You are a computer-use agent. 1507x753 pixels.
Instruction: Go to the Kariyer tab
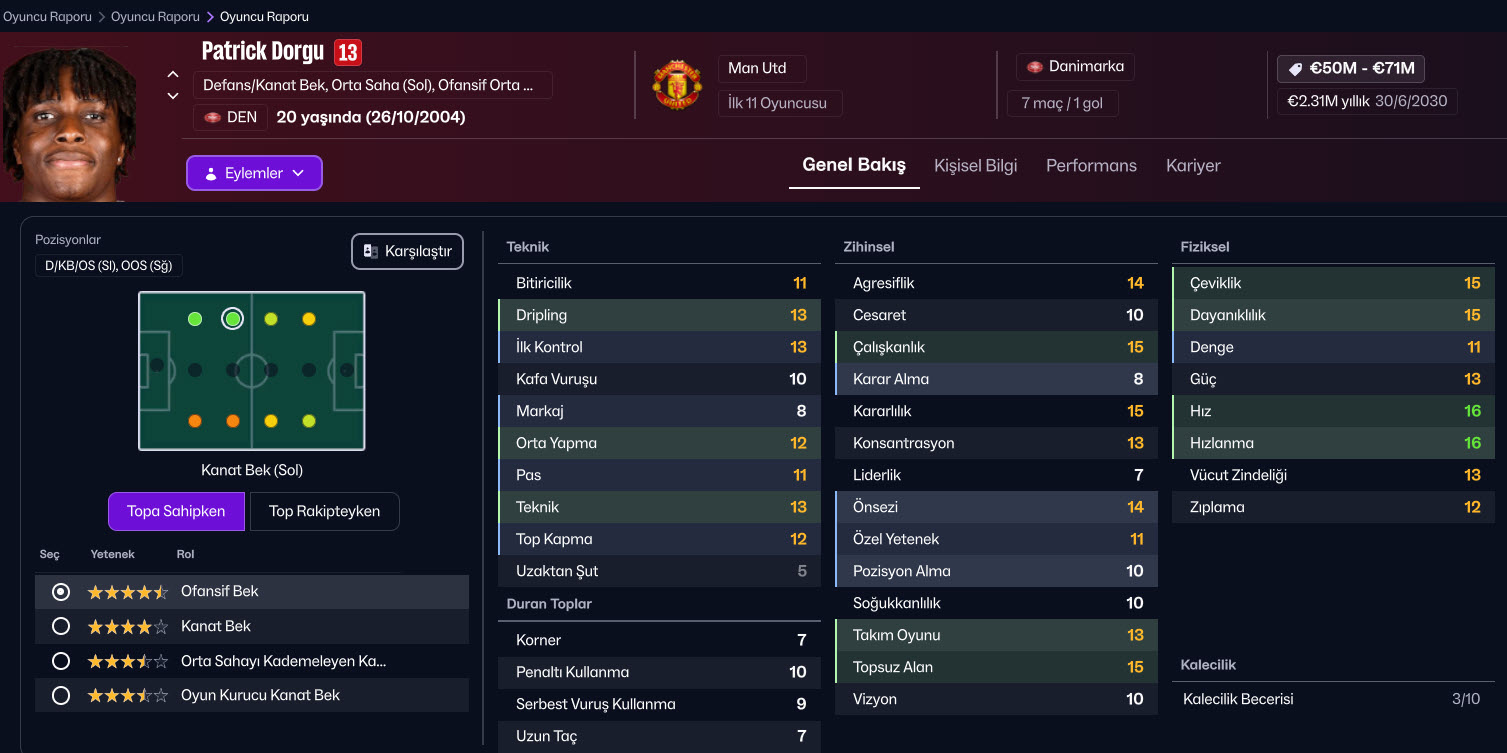point(1193,166)
